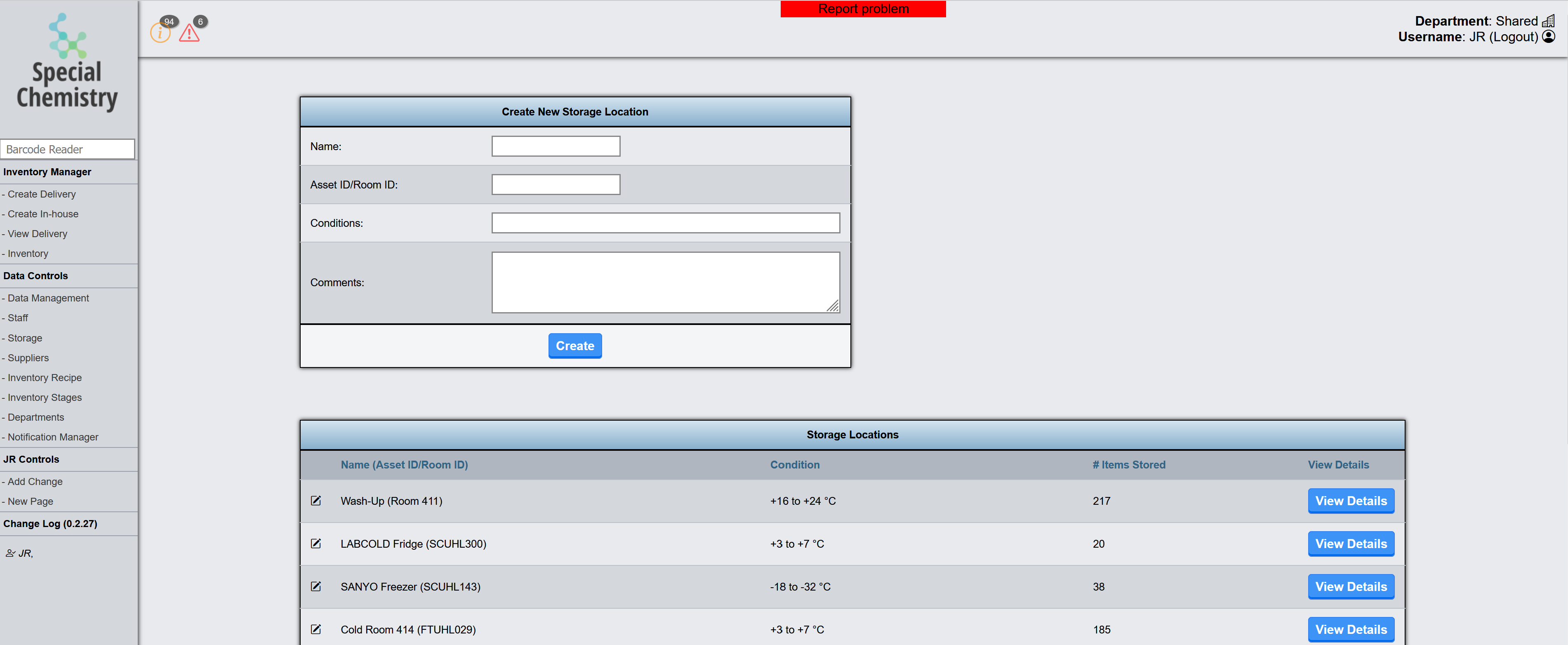Click the info notifications icon showing 94
Viewport: 1568px width, 645px height.
[160, 32]
